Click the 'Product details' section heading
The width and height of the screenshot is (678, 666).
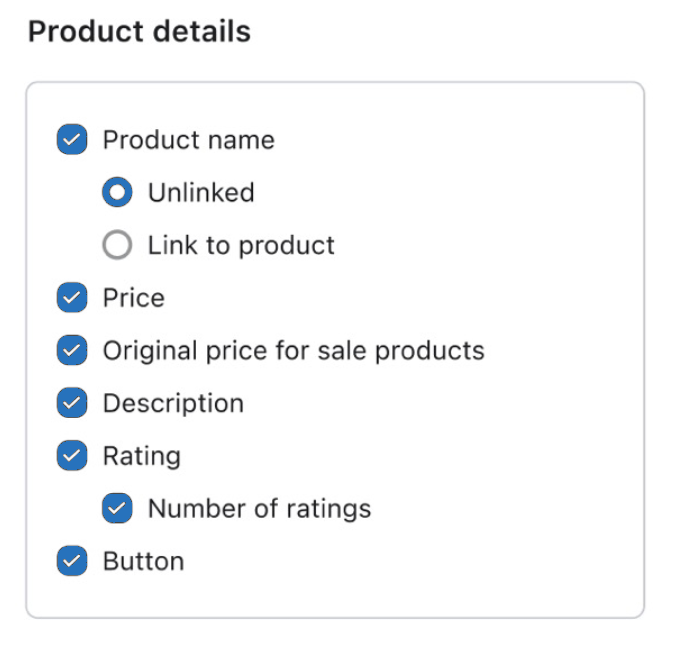(x=139, y=32)
